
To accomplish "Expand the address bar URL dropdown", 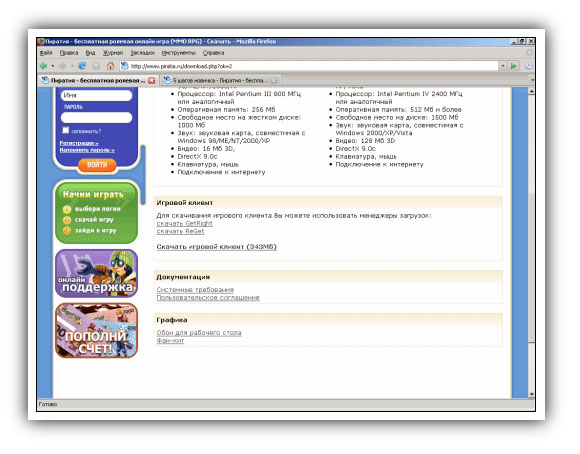I will (x=503, y=66).
